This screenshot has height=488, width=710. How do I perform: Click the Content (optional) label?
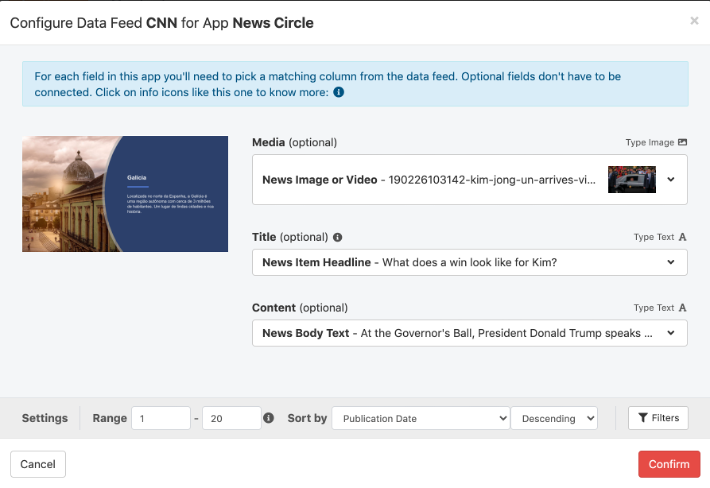coord(300,307)
